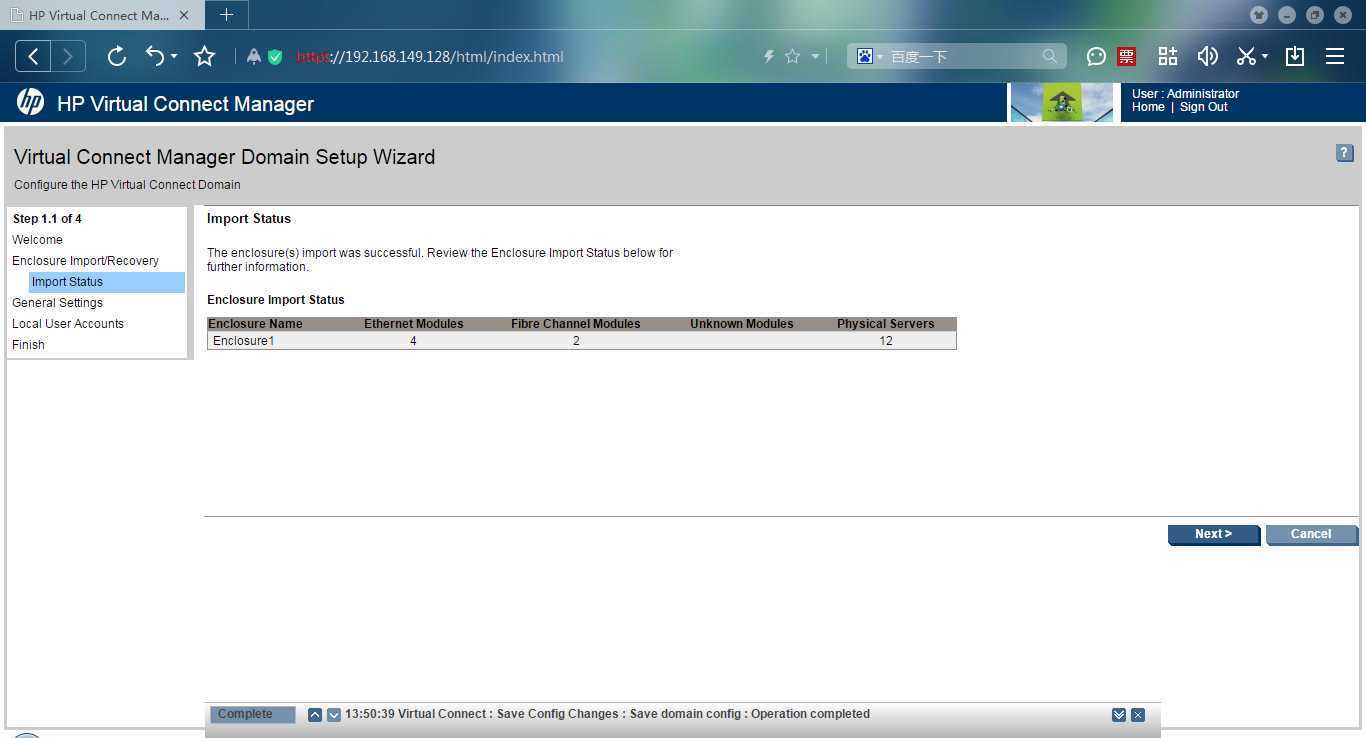
Task: Open the extensions grid icon
Action: (1168, 57)
